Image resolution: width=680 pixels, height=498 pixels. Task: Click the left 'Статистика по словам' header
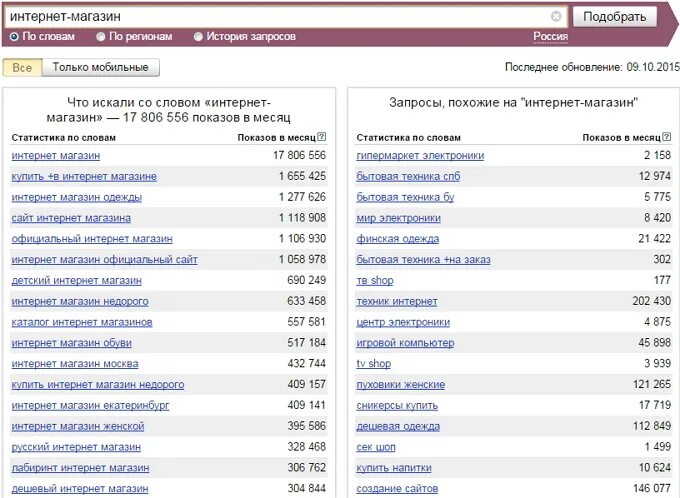pos(64,138)
